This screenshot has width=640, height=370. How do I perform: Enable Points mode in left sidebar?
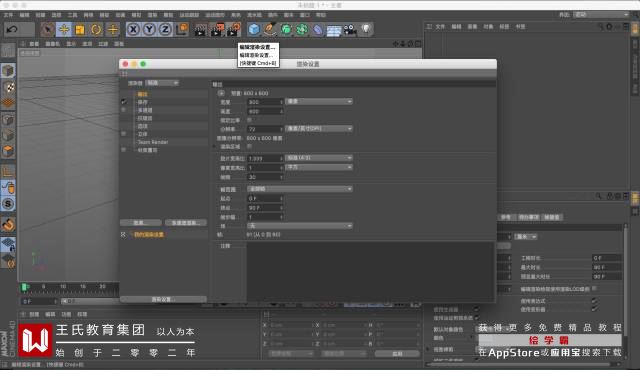8,120
